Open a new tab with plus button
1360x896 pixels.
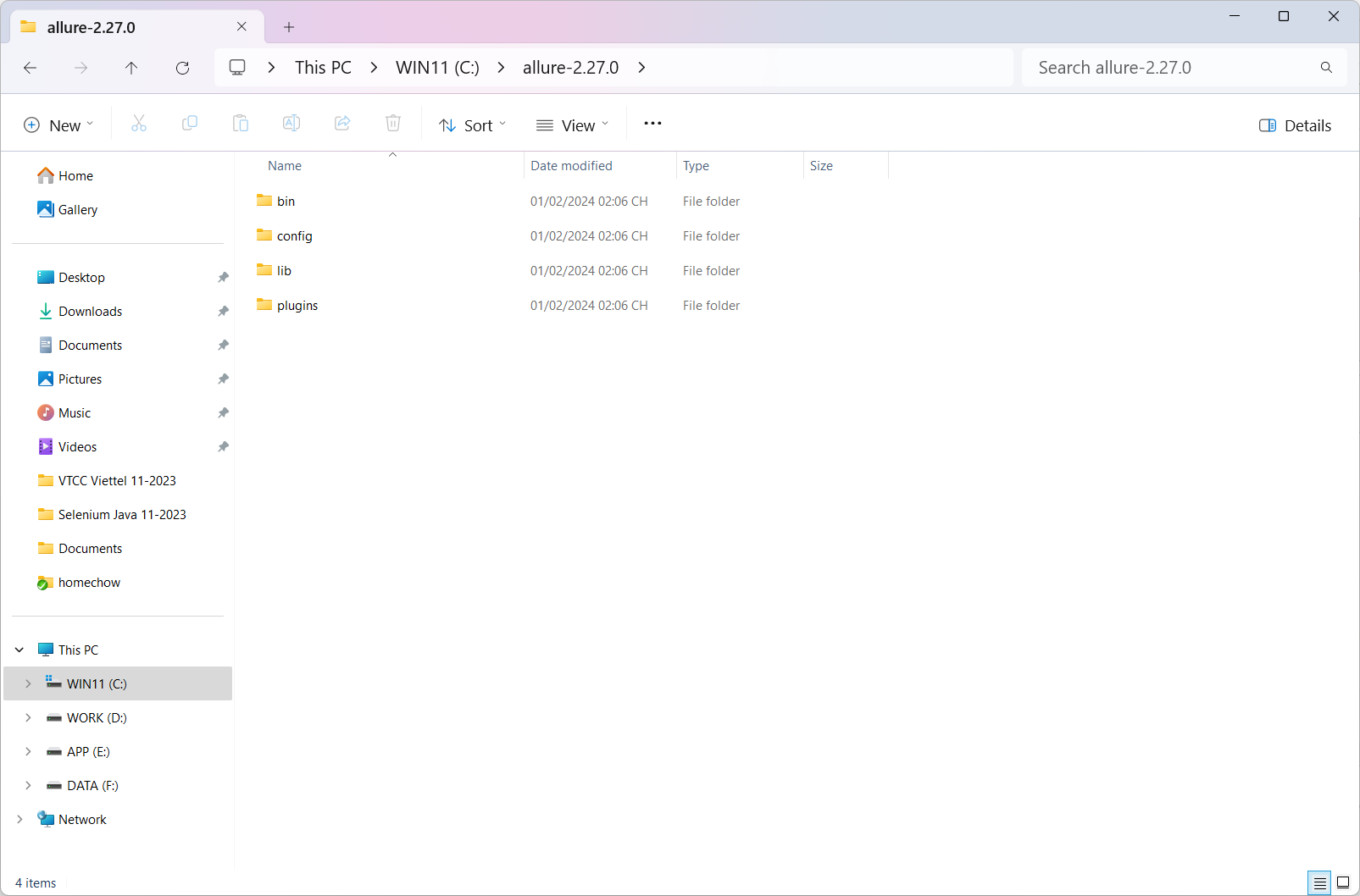coord(289,27)
